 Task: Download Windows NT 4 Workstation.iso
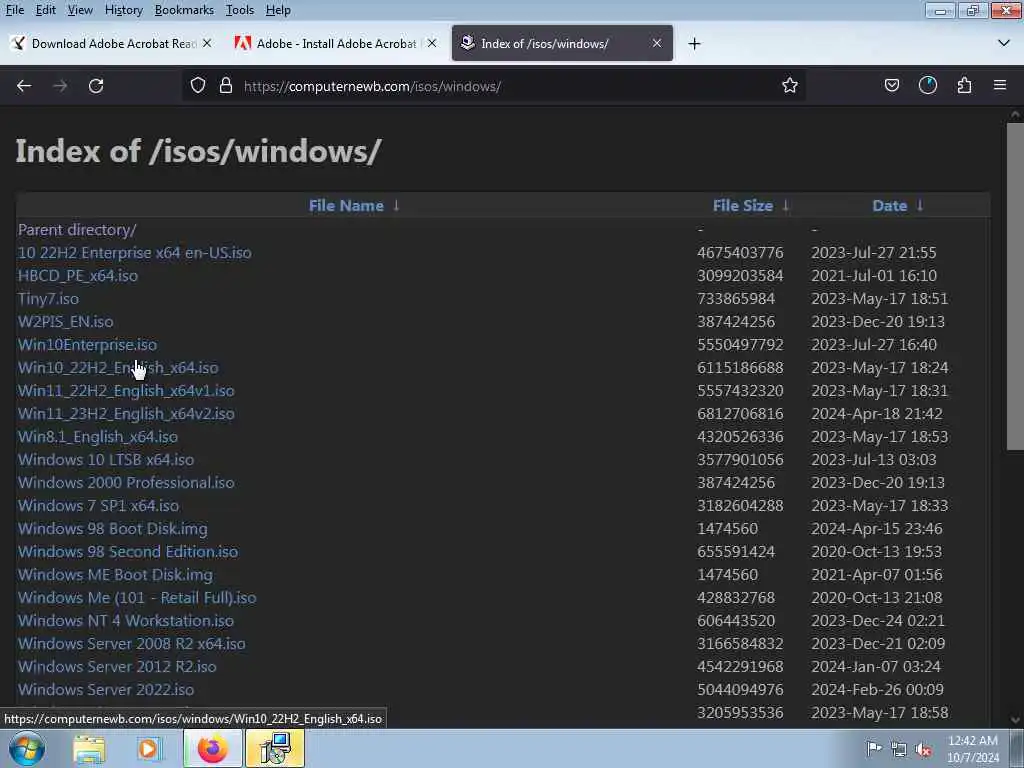pos(126,620)
